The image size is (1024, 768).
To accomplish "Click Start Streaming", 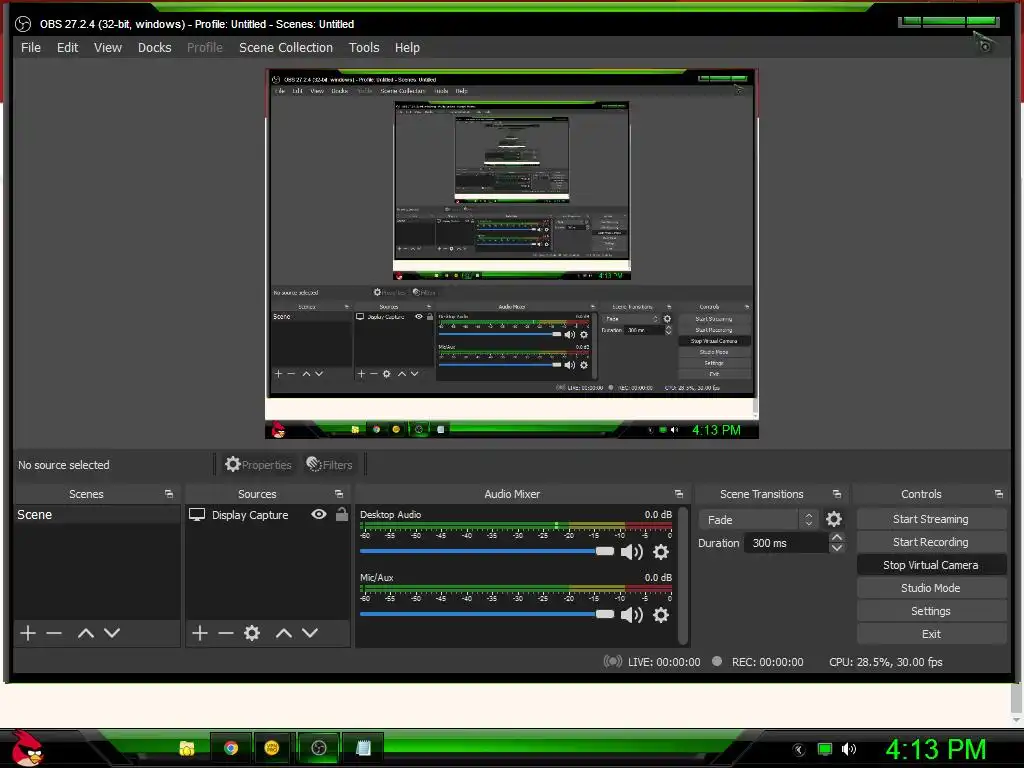I will [x=931, y=519].
